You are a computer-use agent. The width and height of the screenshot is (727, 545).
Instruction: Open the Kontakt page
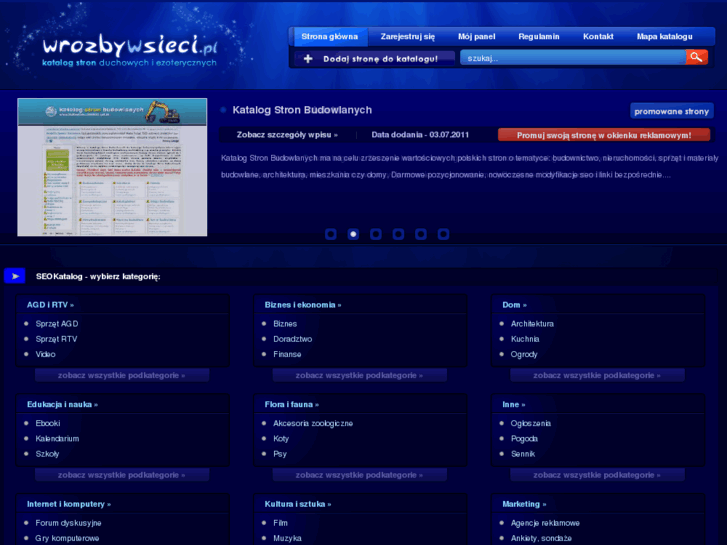point(598,37)
